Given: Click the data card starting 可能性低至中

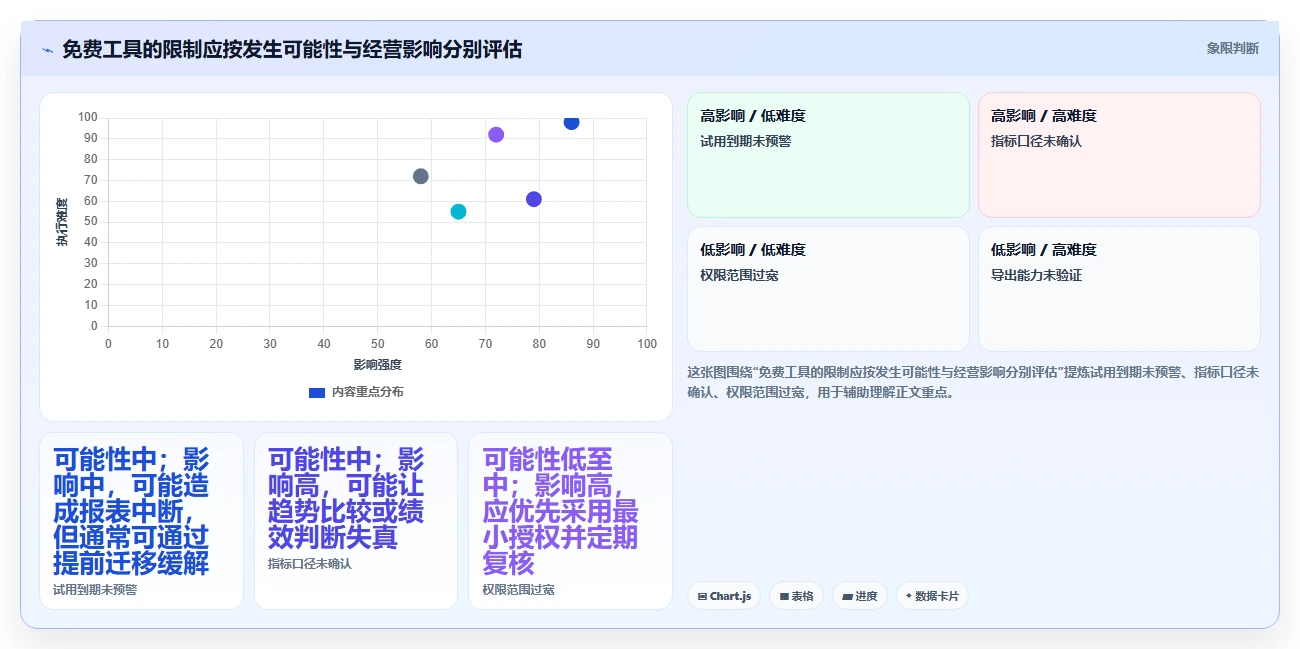Looking at the screenshot, I should tap(570, 520).
